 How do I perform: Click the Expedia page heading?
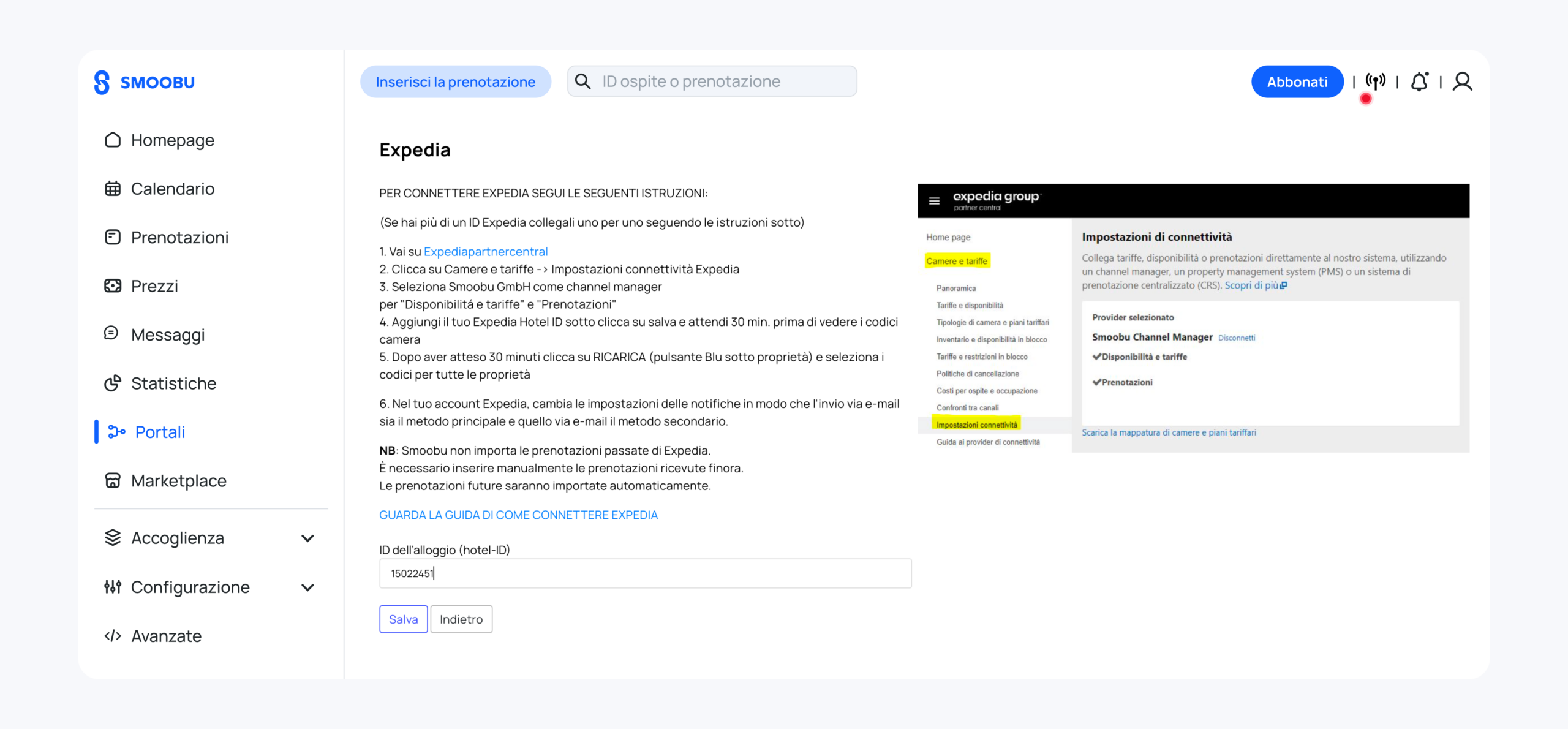415,150
